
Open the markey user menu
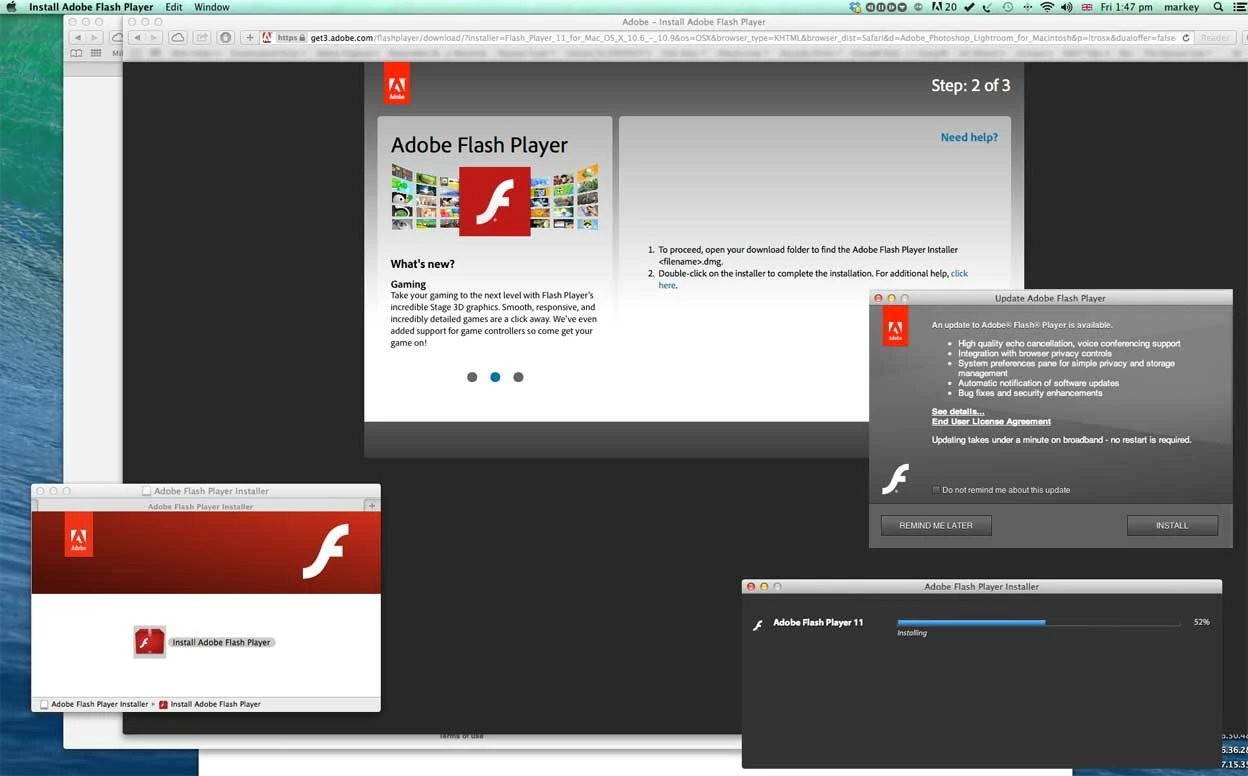coord(1182,7)
